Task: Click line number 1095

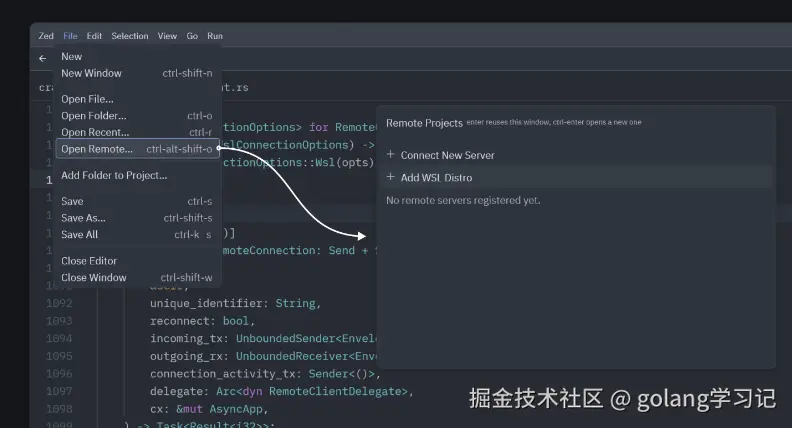Action: pyautogui.click(x=59, y=356)
